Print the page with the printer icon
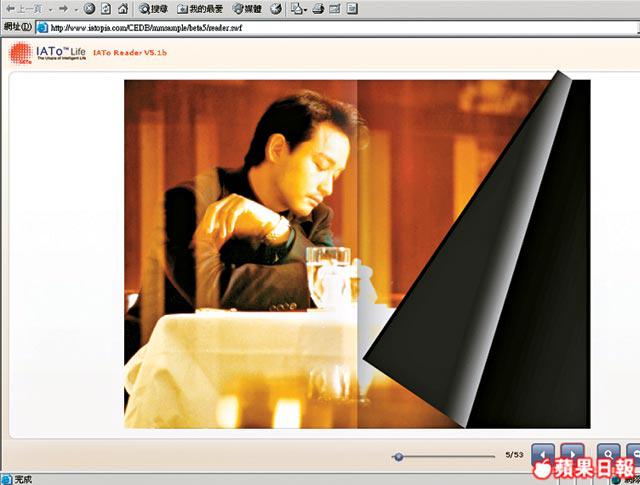Screen dimensions: 640x485 [x=318, y=8]
